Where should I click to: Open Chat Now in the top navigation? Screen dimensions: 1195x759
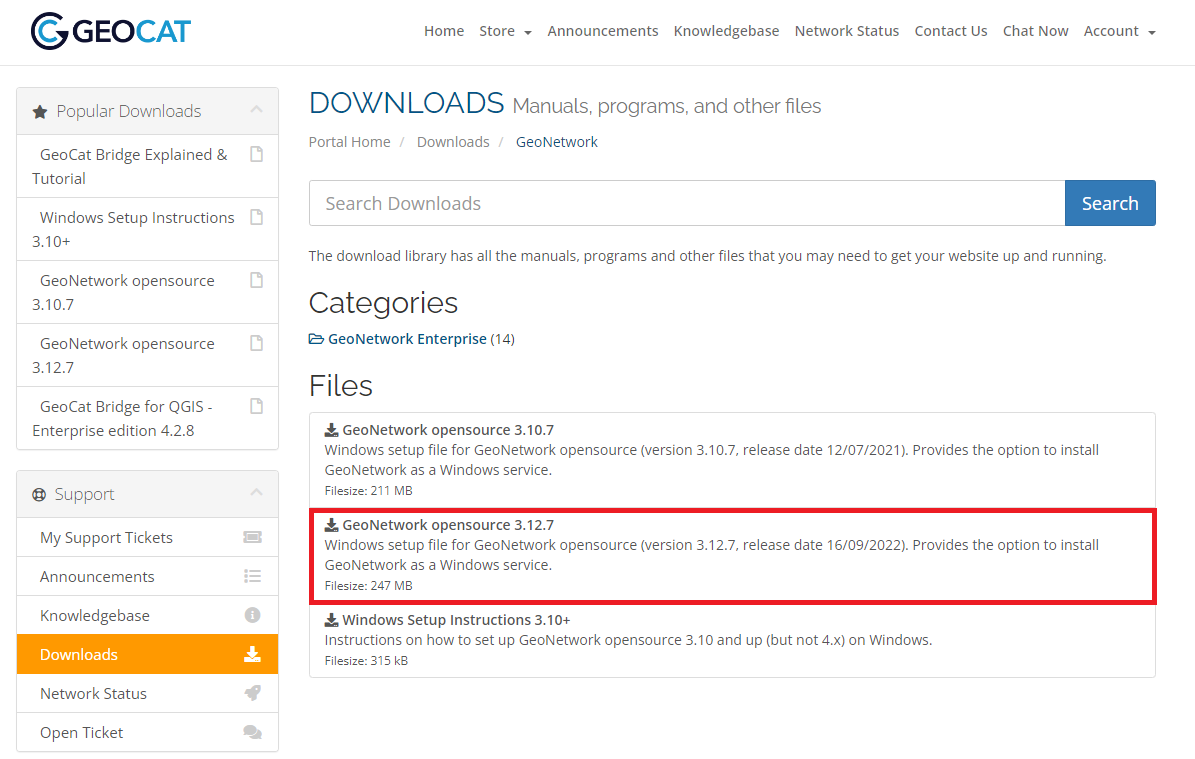tap(1036, 31)
